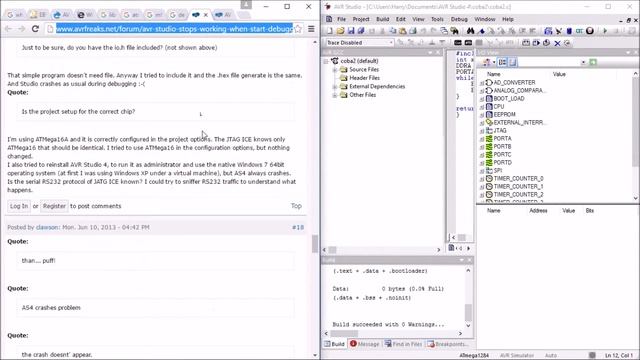Open the Debug menu

point(459,19)
